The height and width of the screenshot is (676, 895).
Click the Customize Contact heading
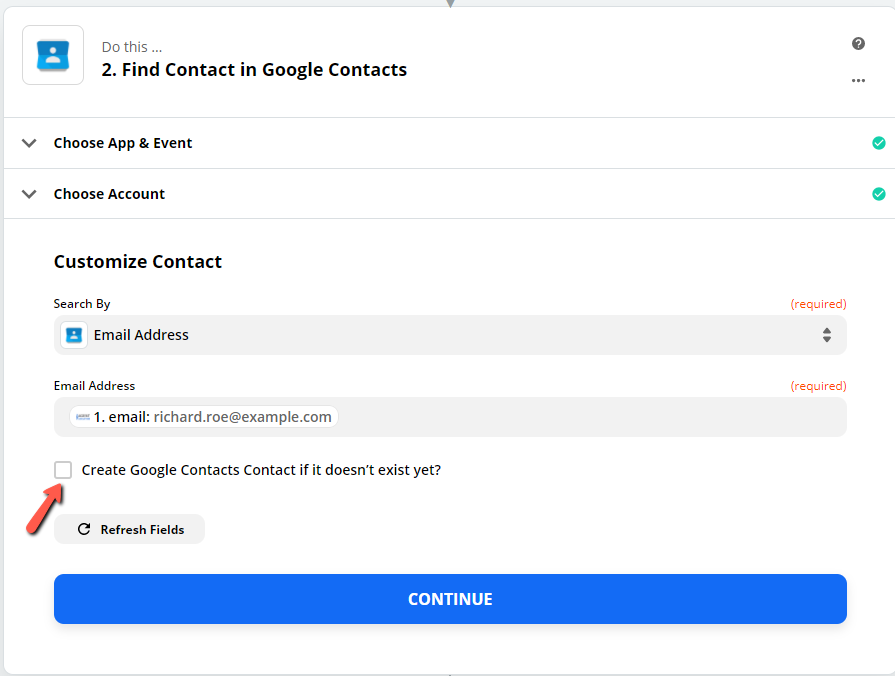[x=138, y=261]
